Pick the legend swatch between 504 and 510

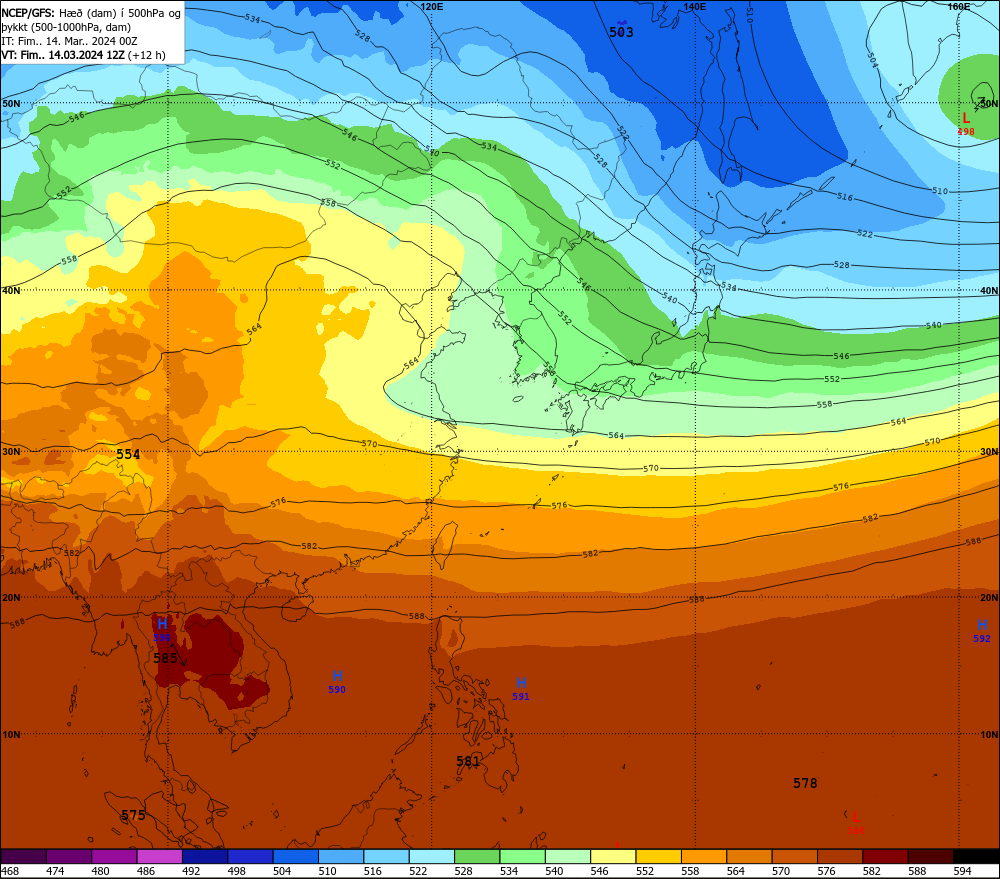[x=295, y=856]
